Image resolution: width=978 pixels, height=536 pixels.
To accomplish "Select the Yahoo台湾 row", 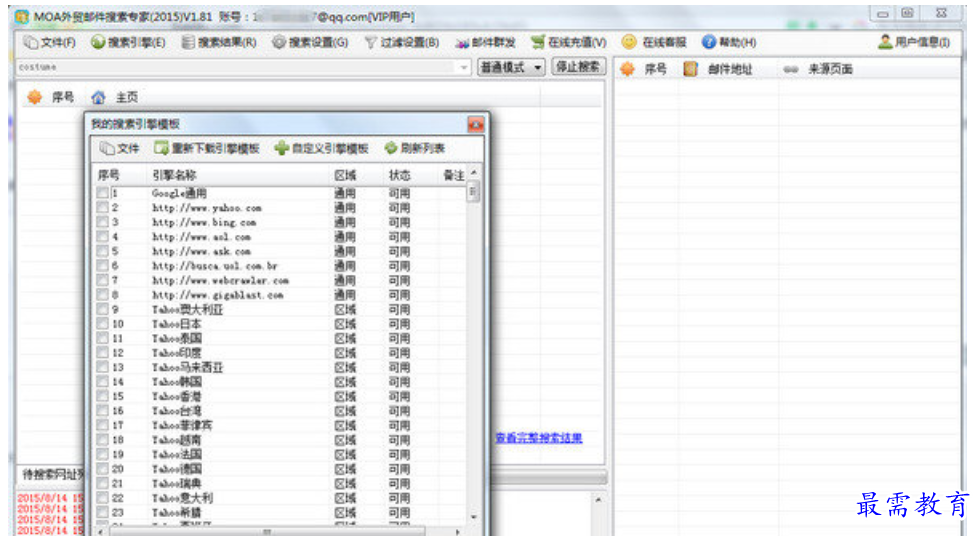I will [281, 411].
